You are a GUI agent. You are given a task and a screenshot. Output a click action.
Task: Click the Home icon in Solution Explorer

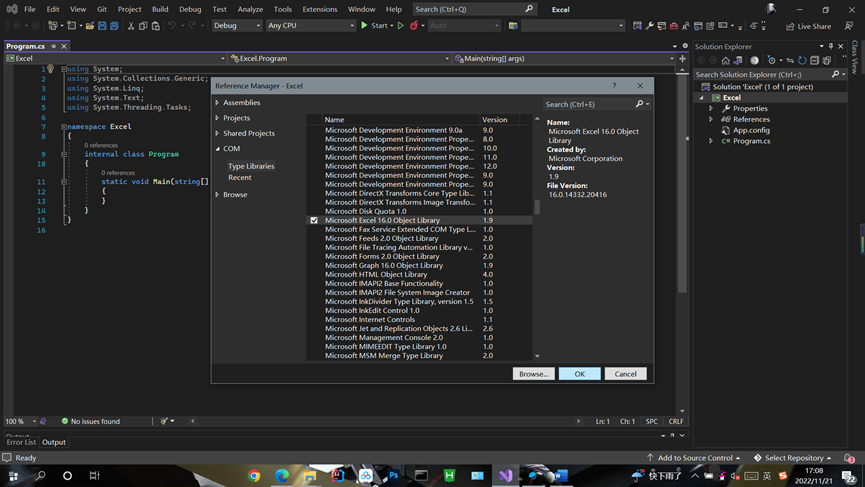(x=725, y=60)
